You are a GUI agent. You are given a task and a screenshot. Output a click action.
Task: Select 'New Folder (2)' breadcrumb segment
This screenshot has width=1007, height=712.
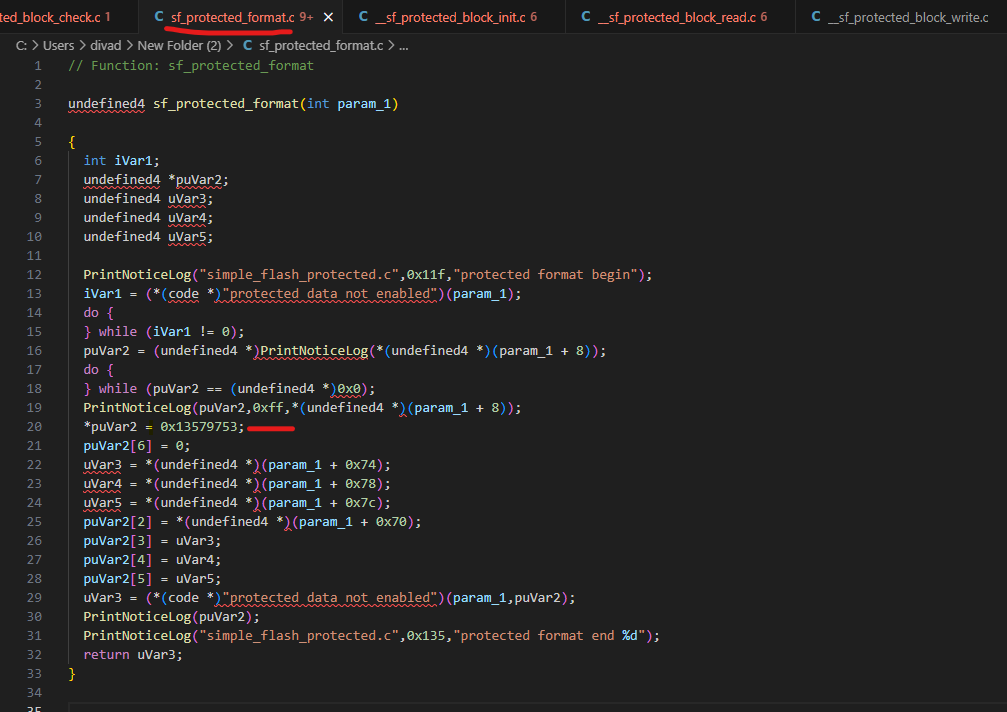point(179,46)
